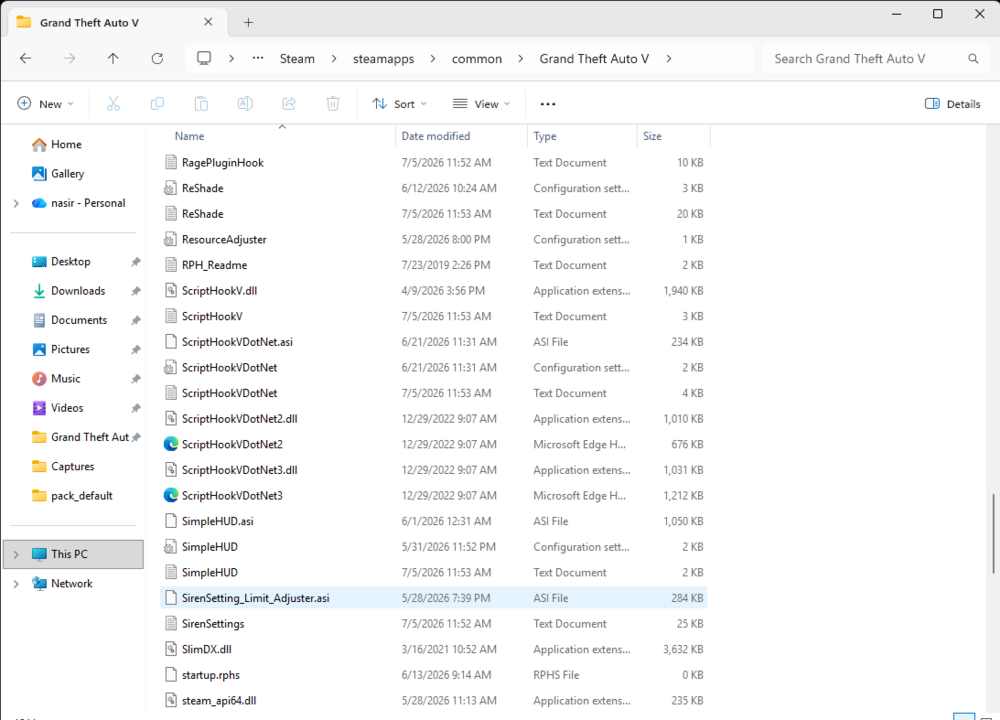Select RPH_Readme file
Viewport: 1000px width, 720px height.
[x=434, y=265]
